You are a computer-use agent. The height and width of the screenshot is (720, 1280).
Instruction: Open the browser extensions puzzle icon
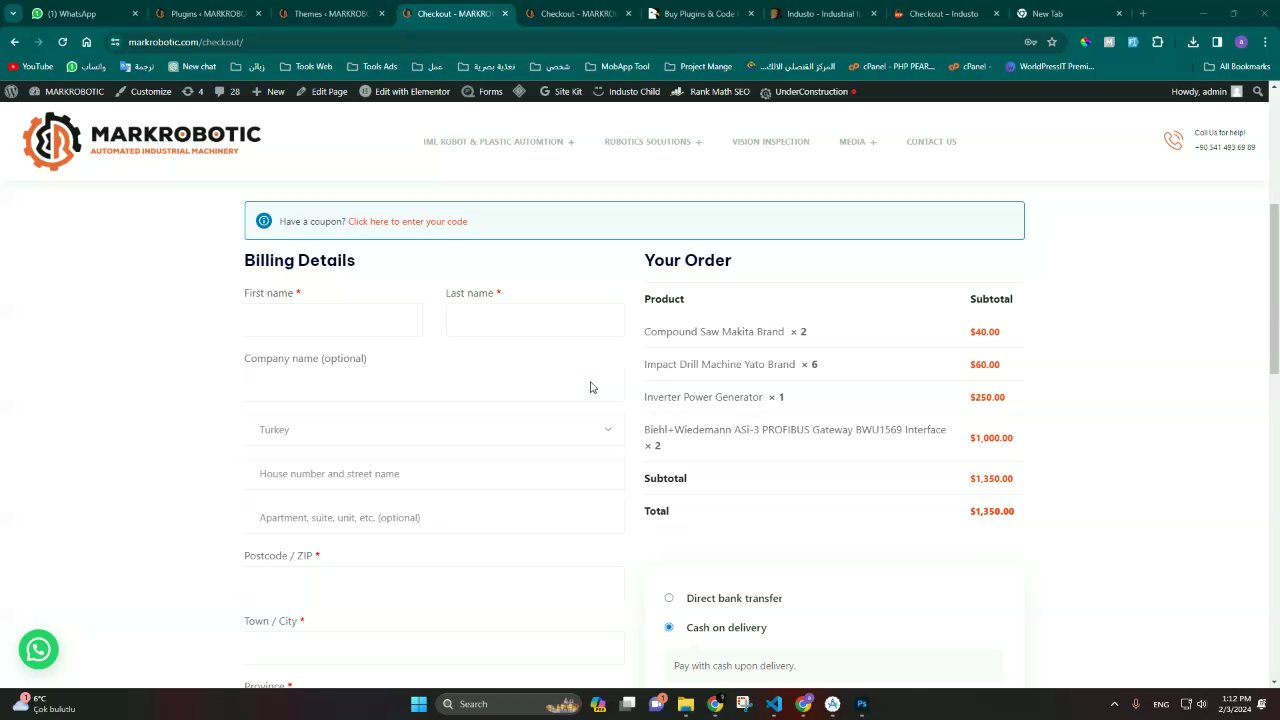(1158, 42)
